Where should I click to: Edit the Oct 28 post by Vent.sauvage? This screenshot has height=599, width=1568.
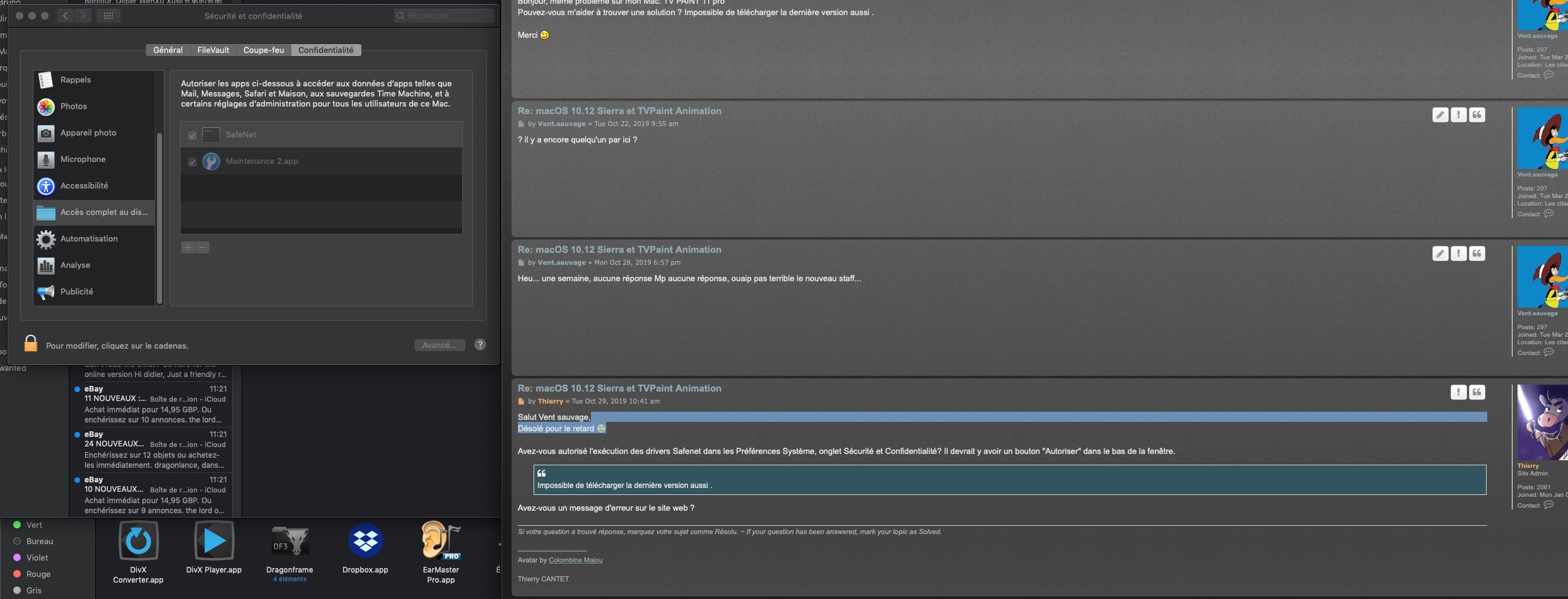1440,253
